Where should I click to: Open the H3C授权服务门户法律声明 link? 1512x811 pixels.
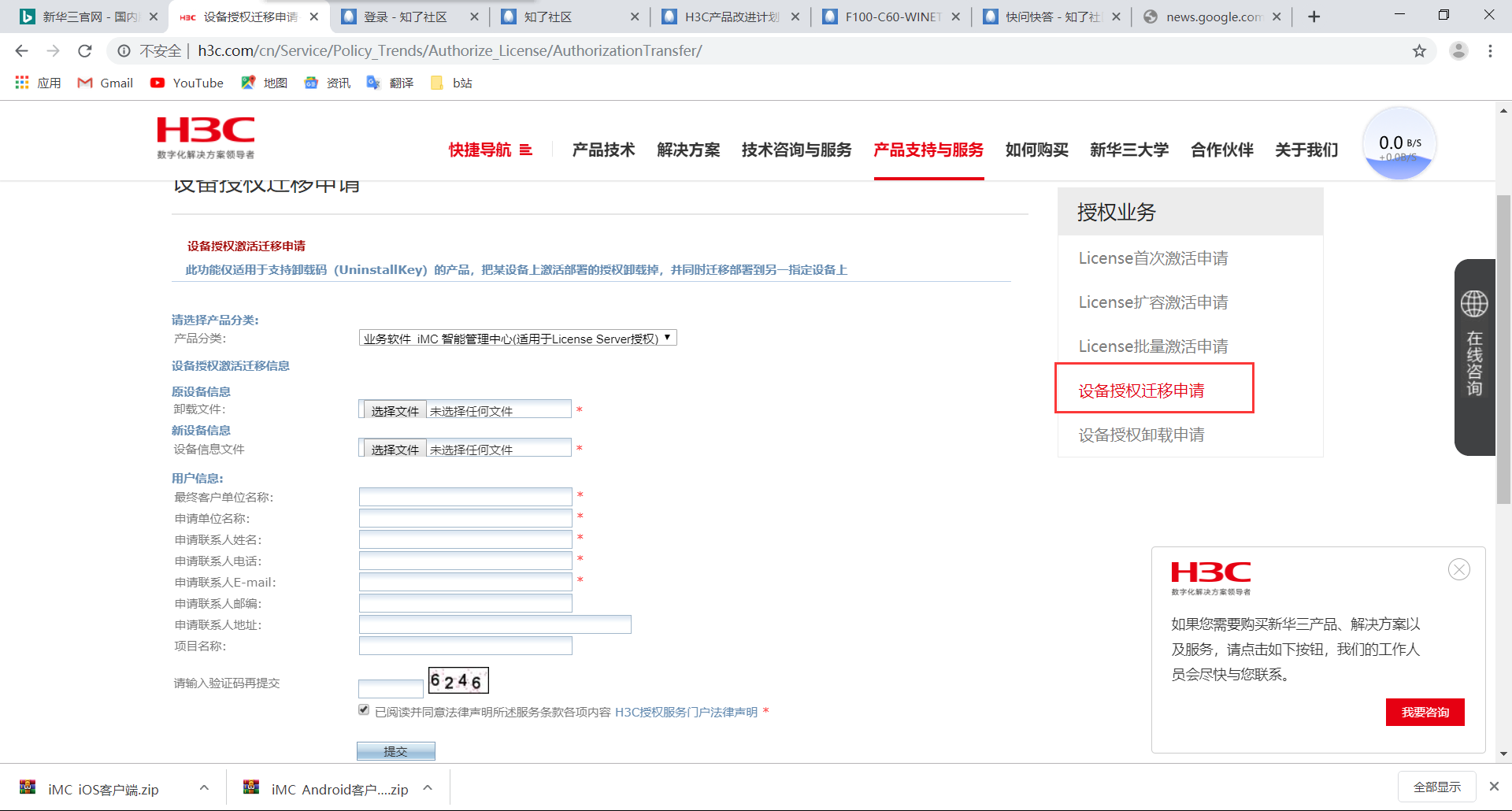[x=686, y=712]
